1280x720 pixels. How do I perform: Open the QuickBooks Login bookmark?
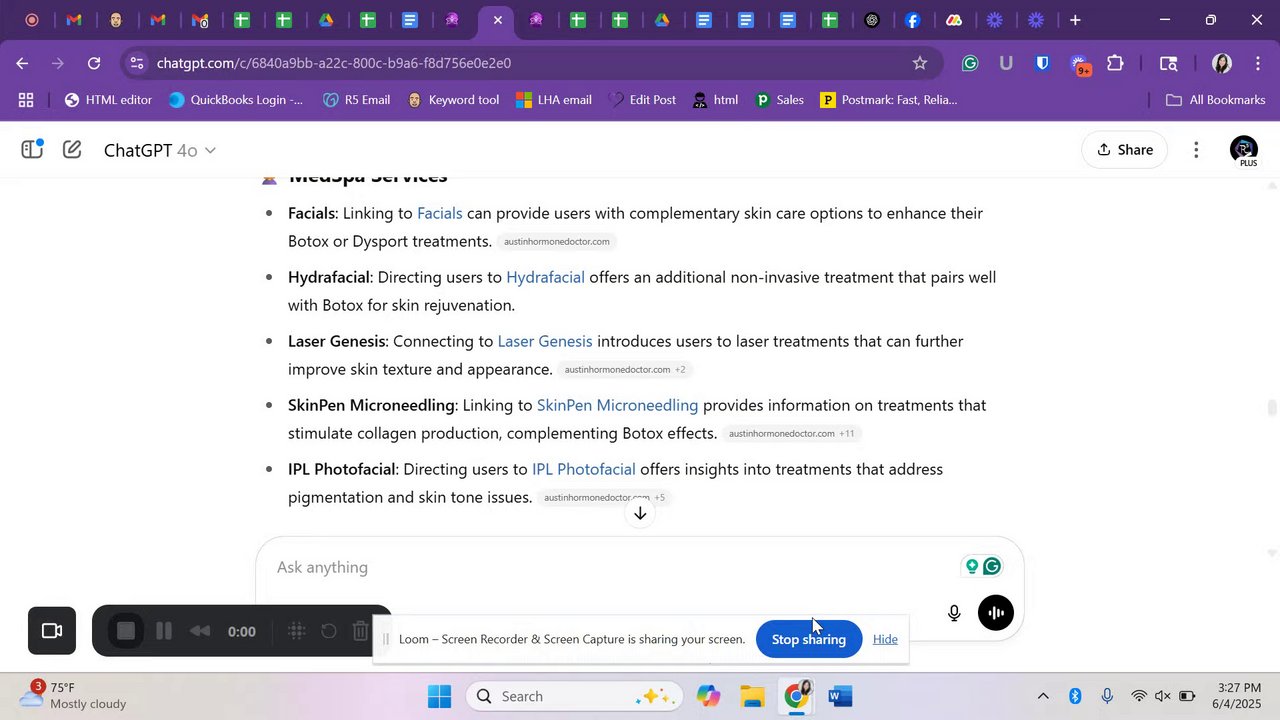(236, 100)
